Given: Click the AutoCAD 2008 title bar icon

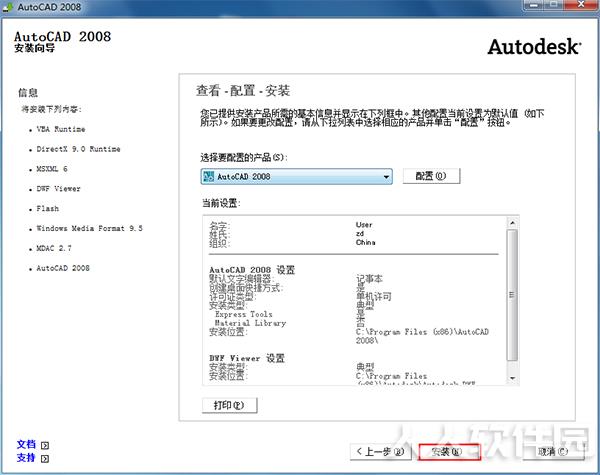Looking at the screenshot, I should pyautogui.click(x=7, y=7).
